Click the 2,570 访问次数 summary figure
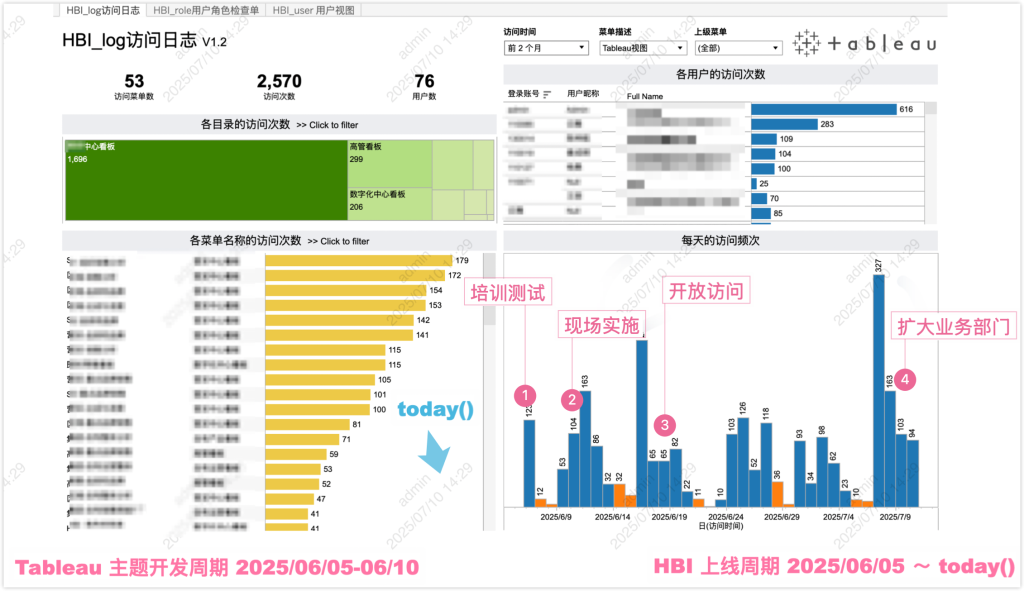This screenshot has height=591, width=1024. 279,86
